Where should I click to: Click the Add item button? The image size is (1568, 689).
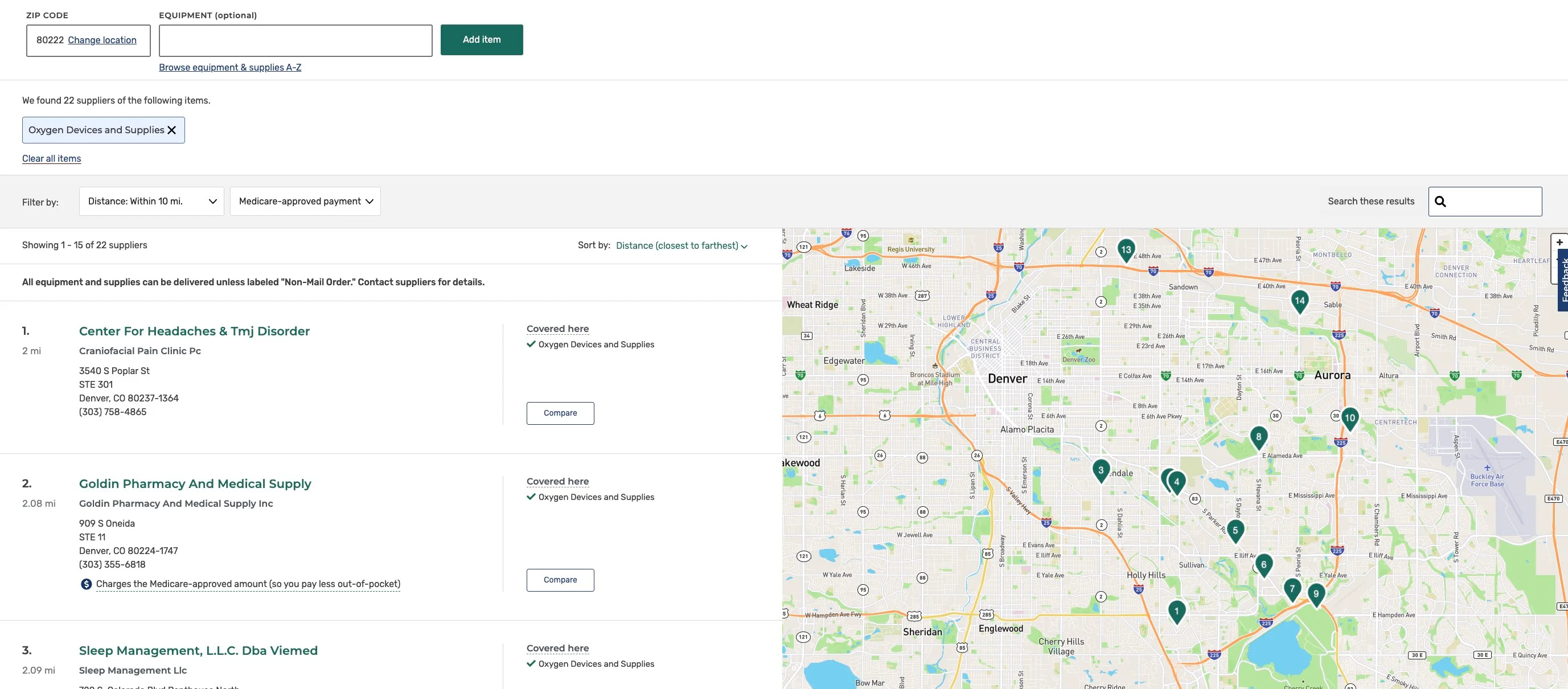pos(482,39)
